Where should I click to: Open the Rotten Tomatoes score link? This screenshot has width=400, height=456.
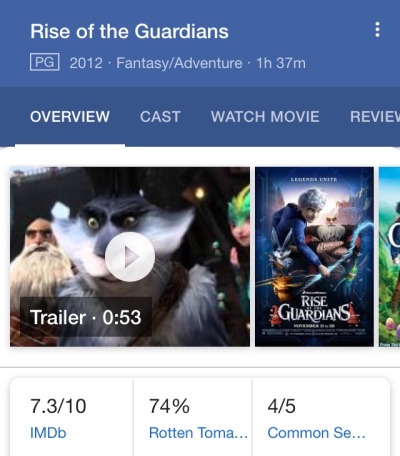tap(198, 433)
